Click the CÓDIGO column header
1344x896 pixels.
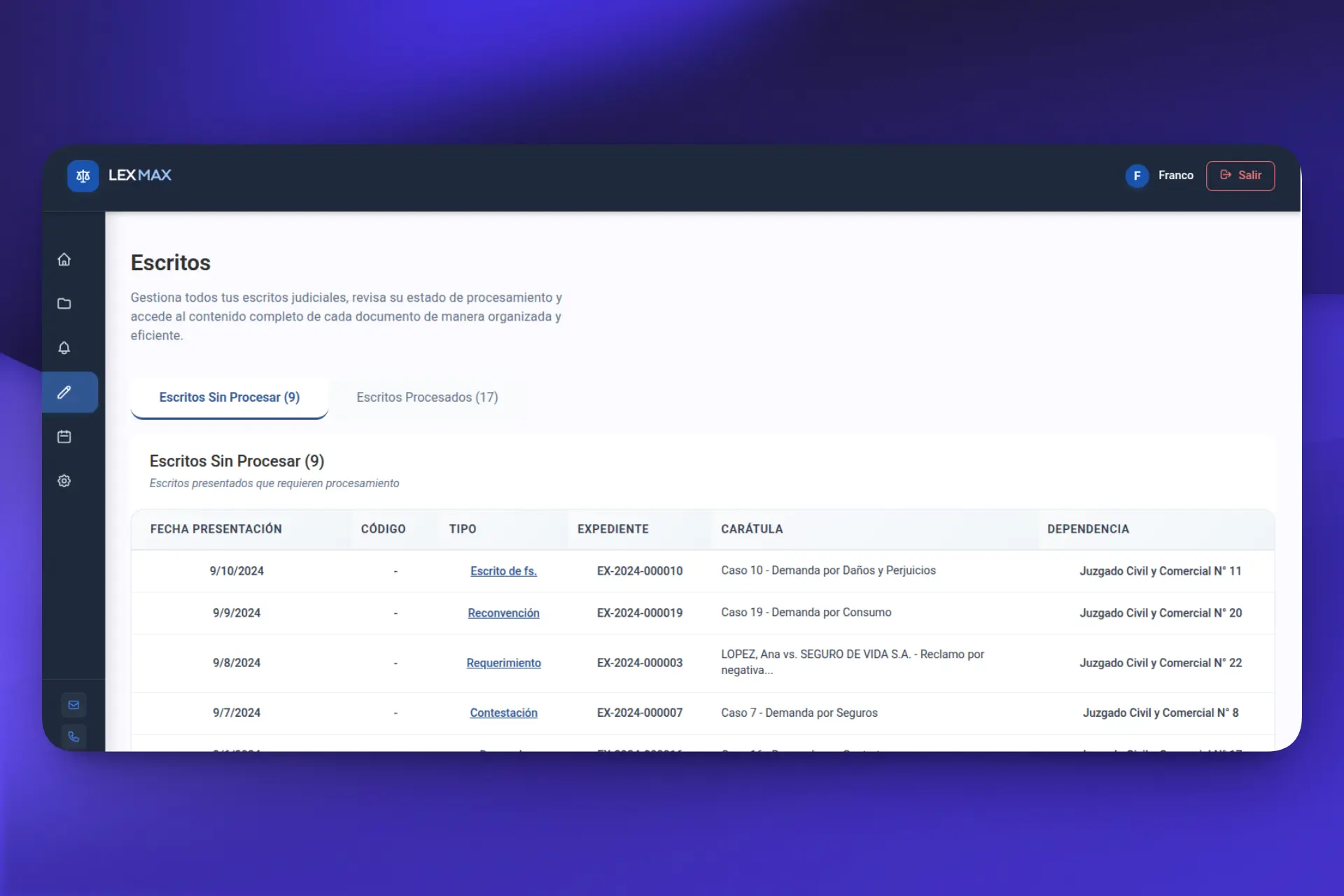click(x=383, y=529)
